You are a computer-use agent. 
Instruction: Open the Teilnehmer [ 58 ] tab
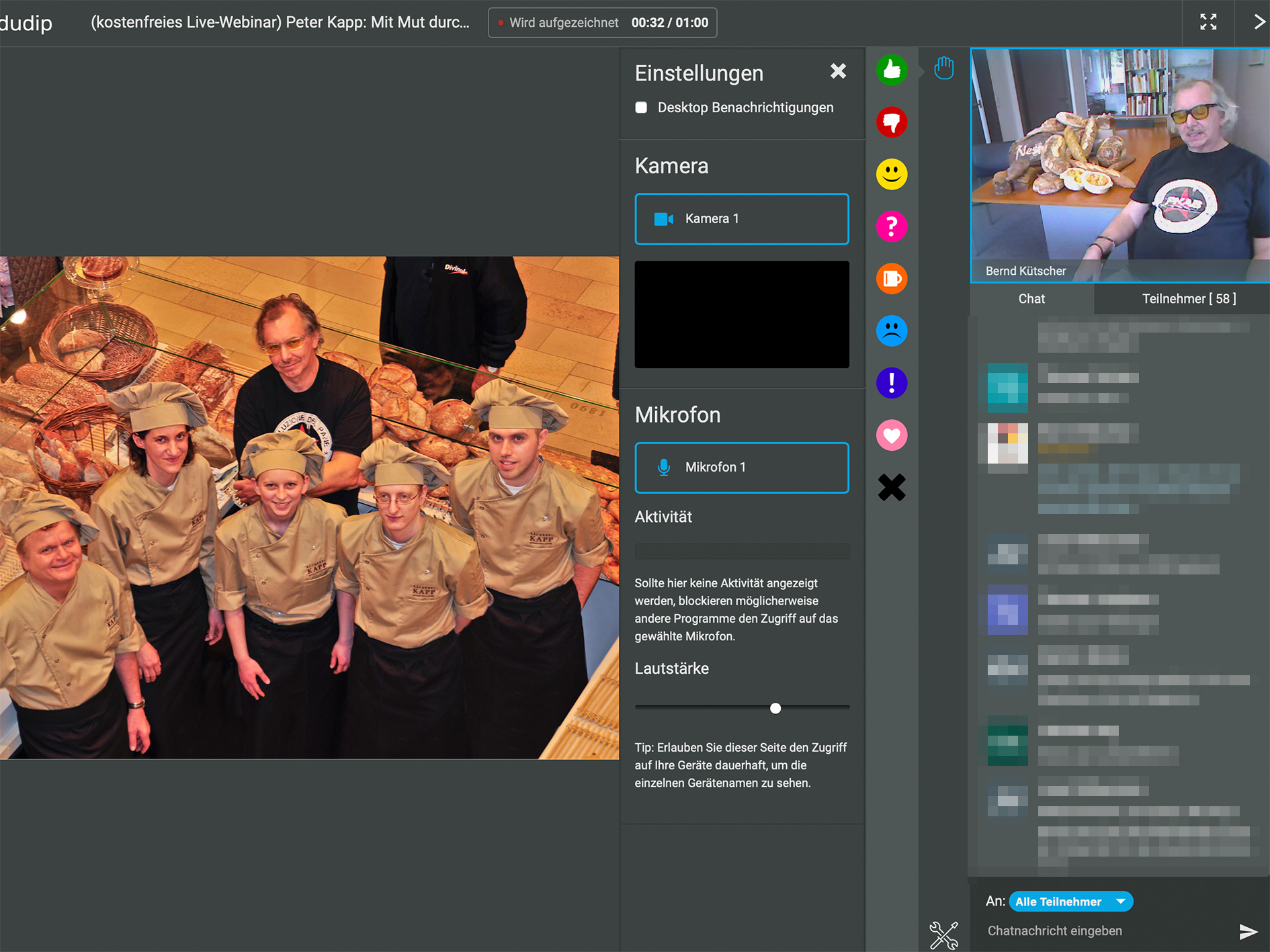[1188, 299]
